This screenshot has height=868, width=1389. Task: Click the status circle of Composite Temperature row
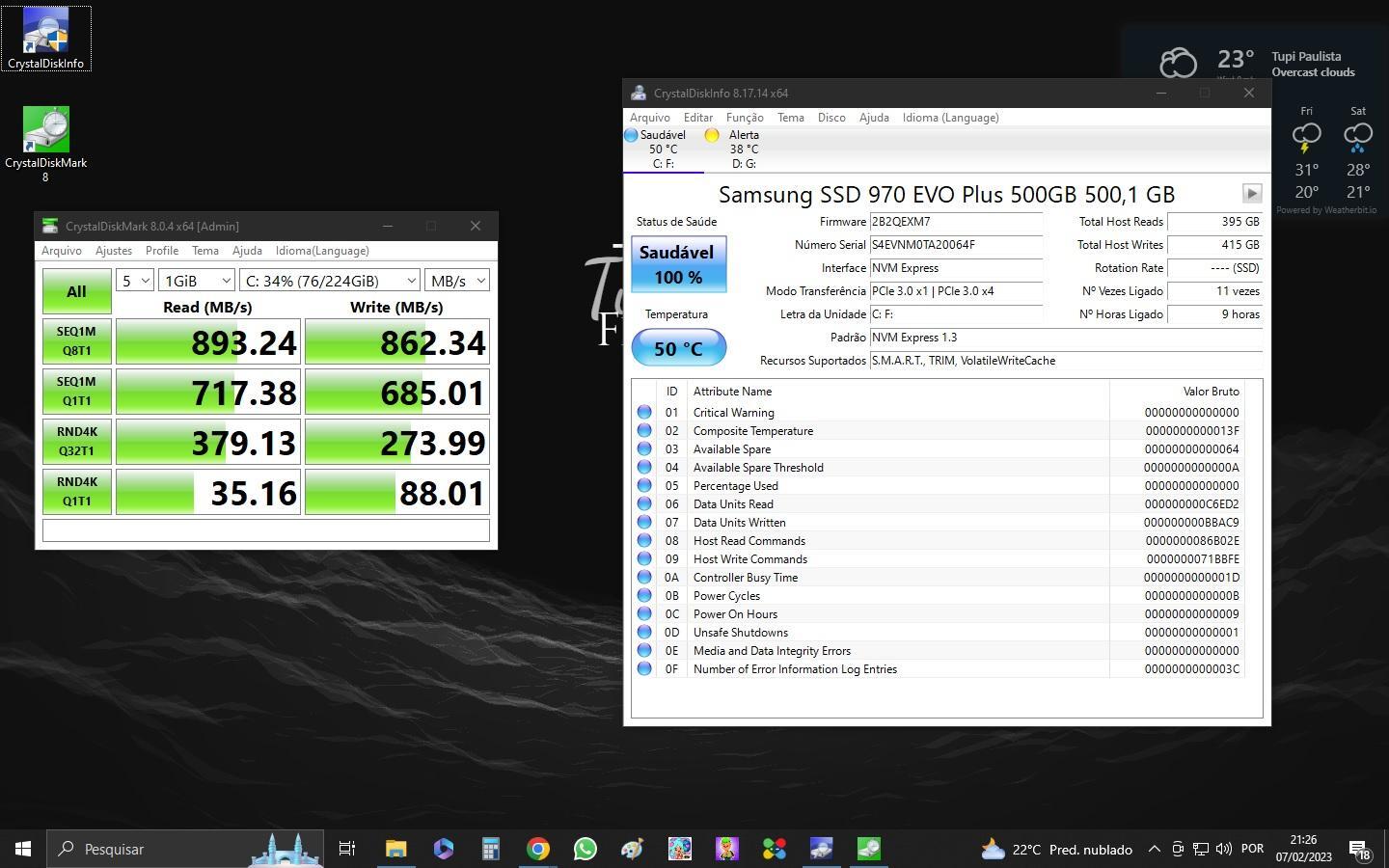click(x=644, y=431)
